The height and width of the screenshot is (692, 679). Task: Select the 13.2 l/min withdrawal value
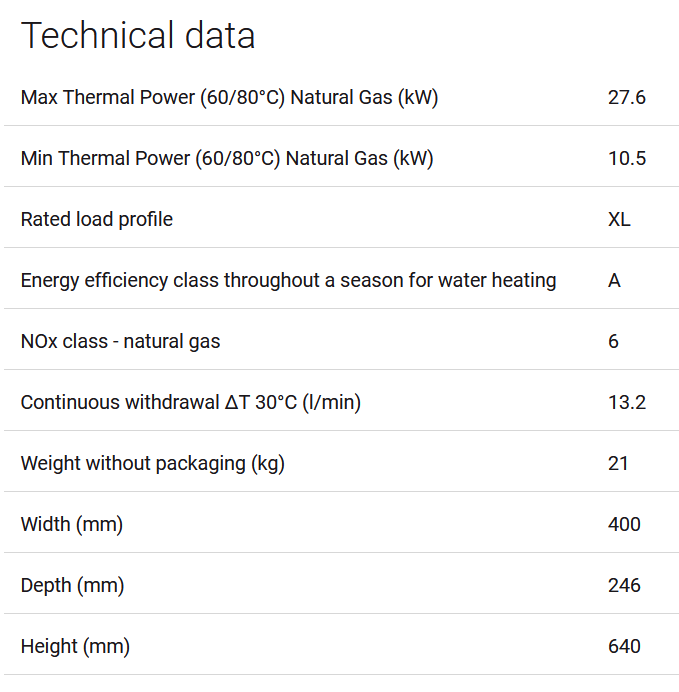pyautogui.click(x=626, y=402)
